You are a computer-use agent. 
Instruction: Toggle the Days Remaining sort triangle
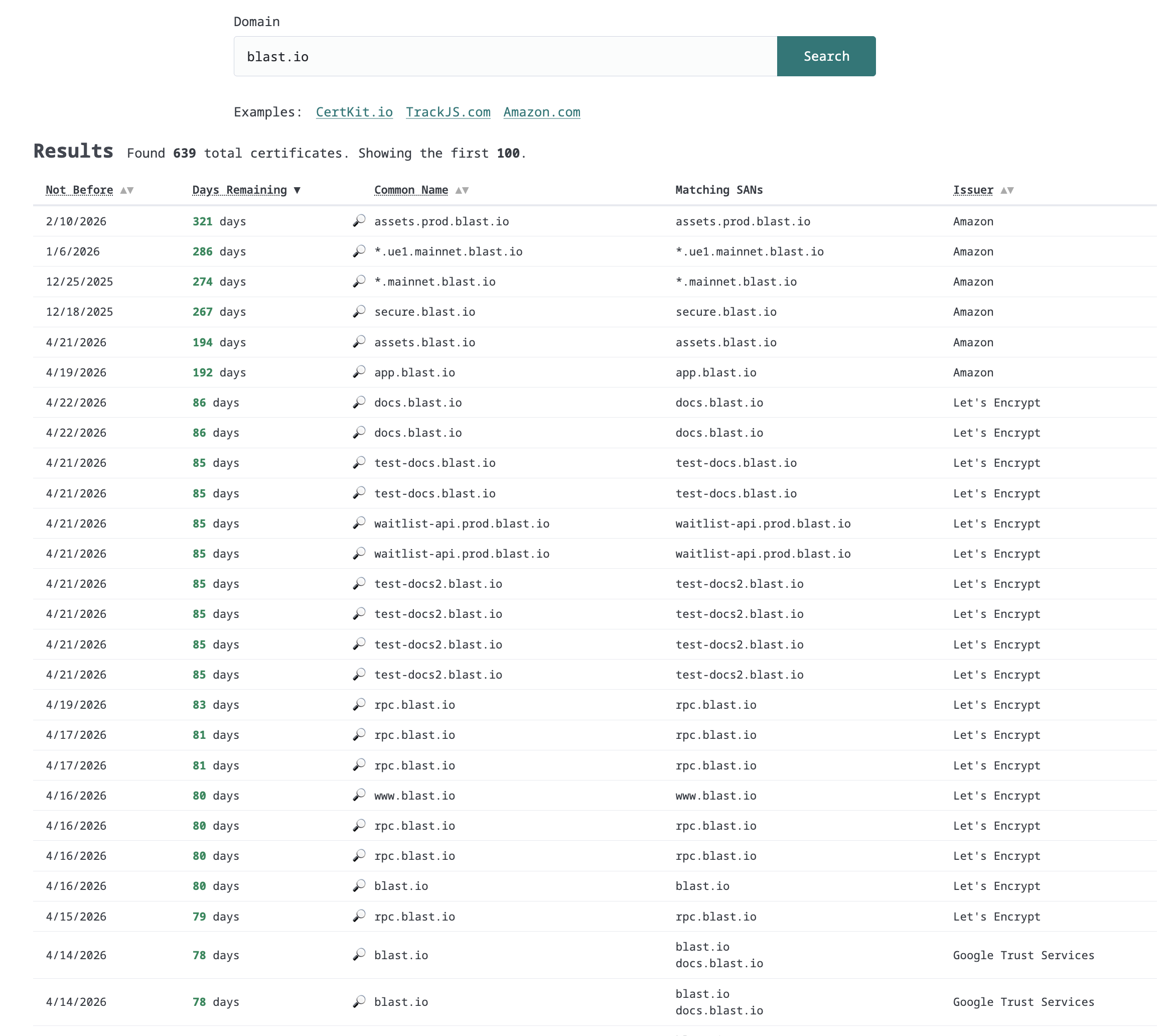tap(298, 190)
